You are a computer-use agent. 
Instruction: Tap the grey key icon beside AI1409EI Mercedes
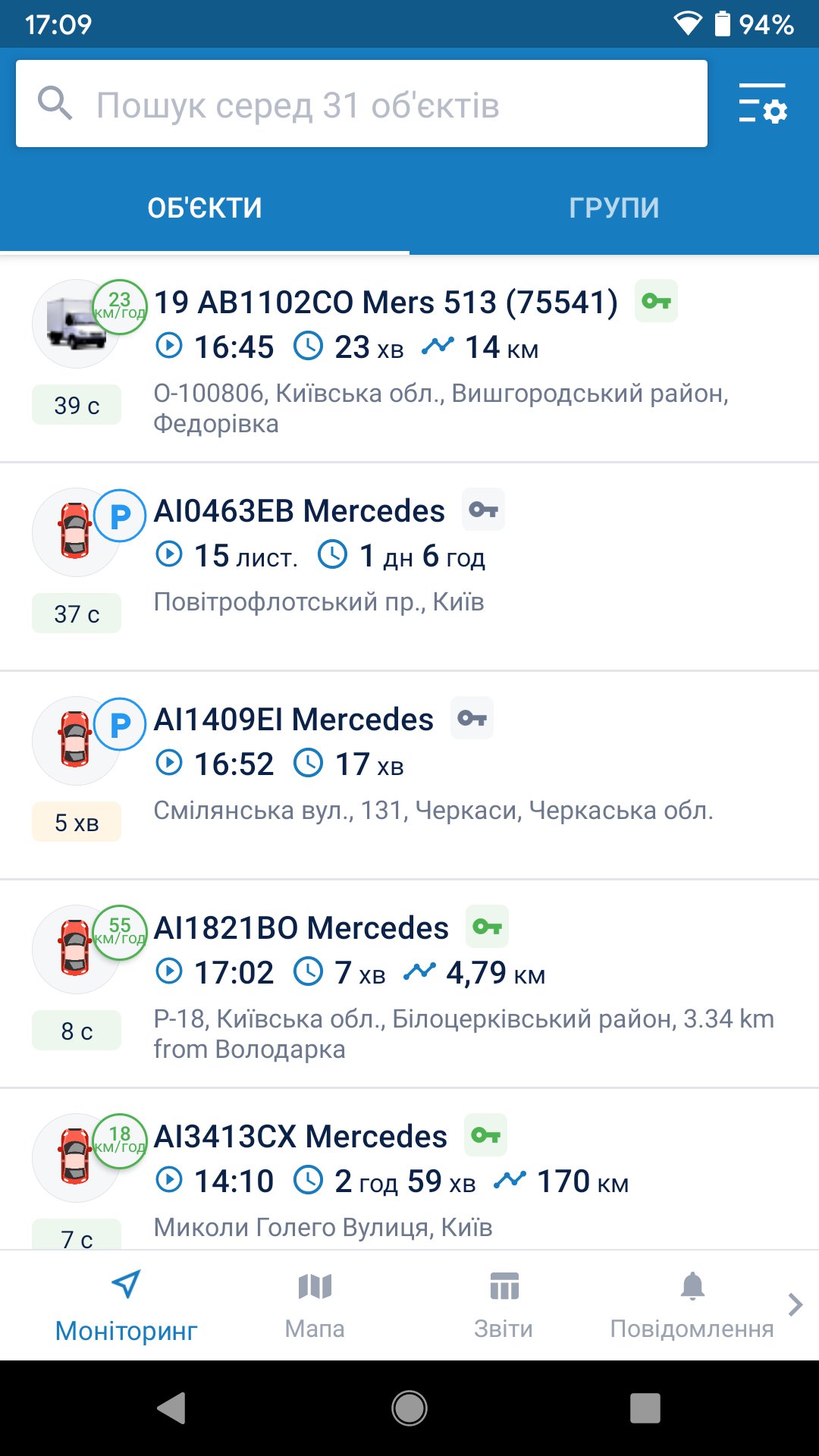tap(472, 718)
